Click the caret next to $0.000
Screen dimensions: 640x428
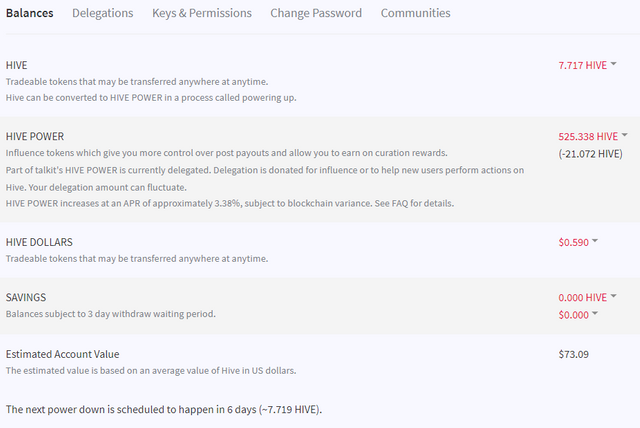tap(595, 313)
